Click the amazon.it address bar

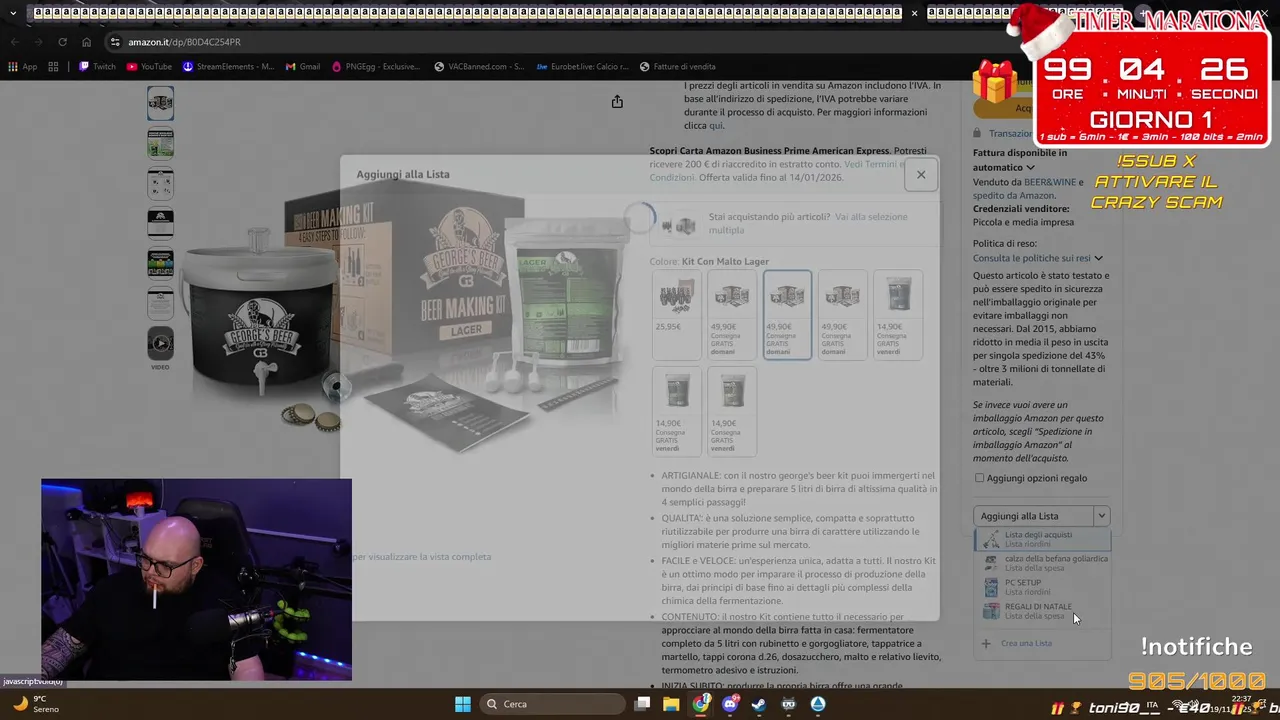pos(184,42)
